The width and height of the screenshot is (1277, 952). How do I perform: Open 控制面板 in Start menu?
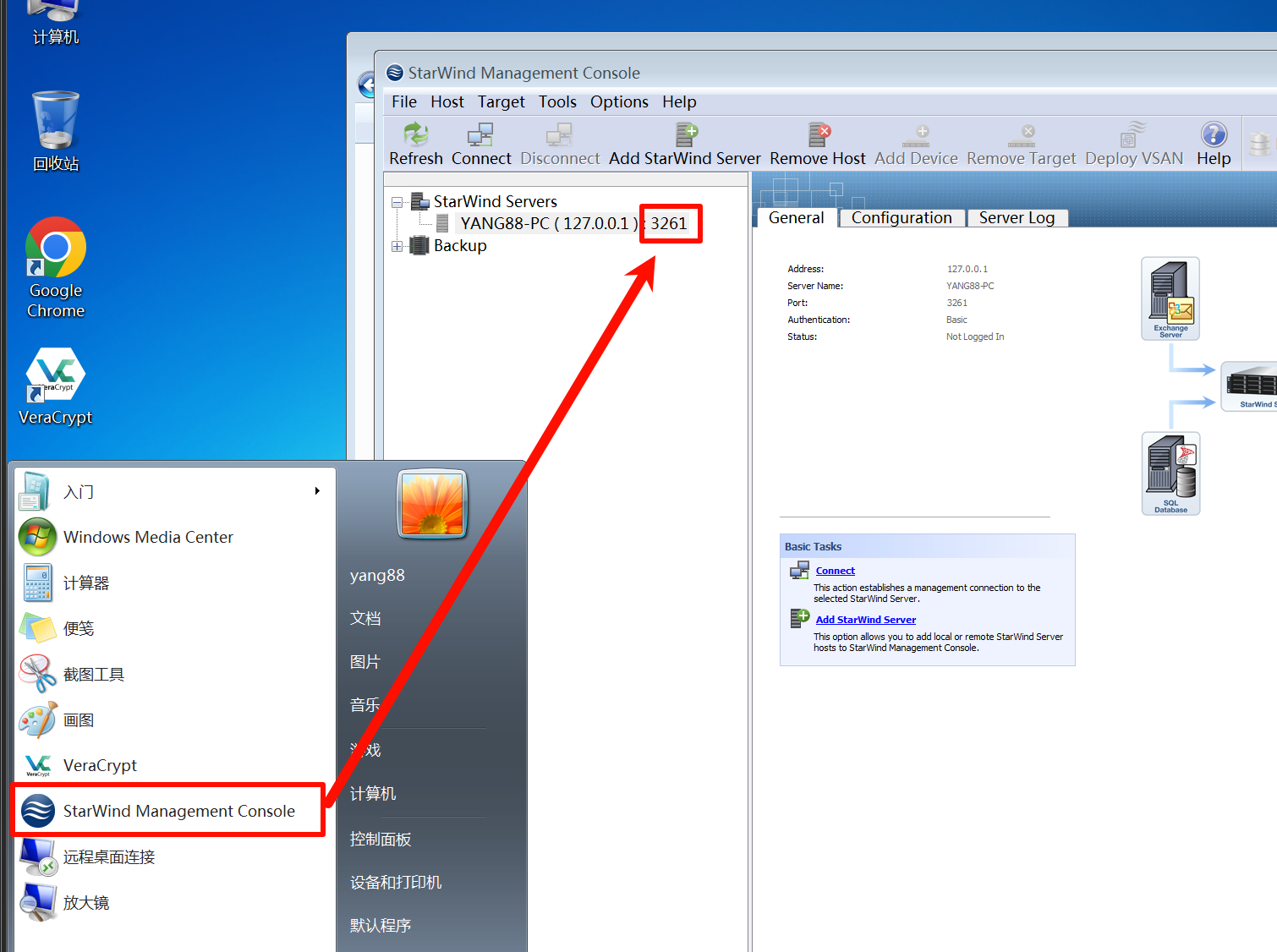381,839
